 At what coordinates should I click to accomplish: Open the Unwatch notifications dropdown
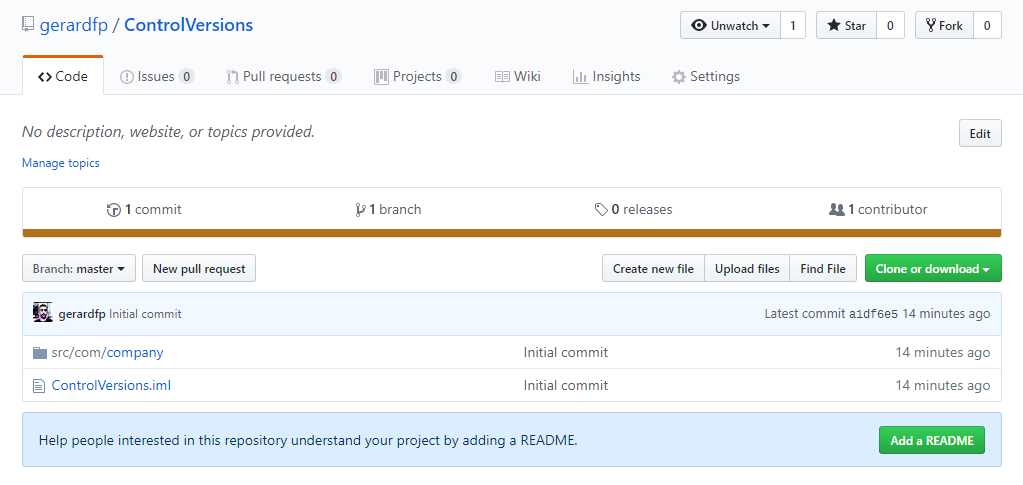[x=730, y=26]
